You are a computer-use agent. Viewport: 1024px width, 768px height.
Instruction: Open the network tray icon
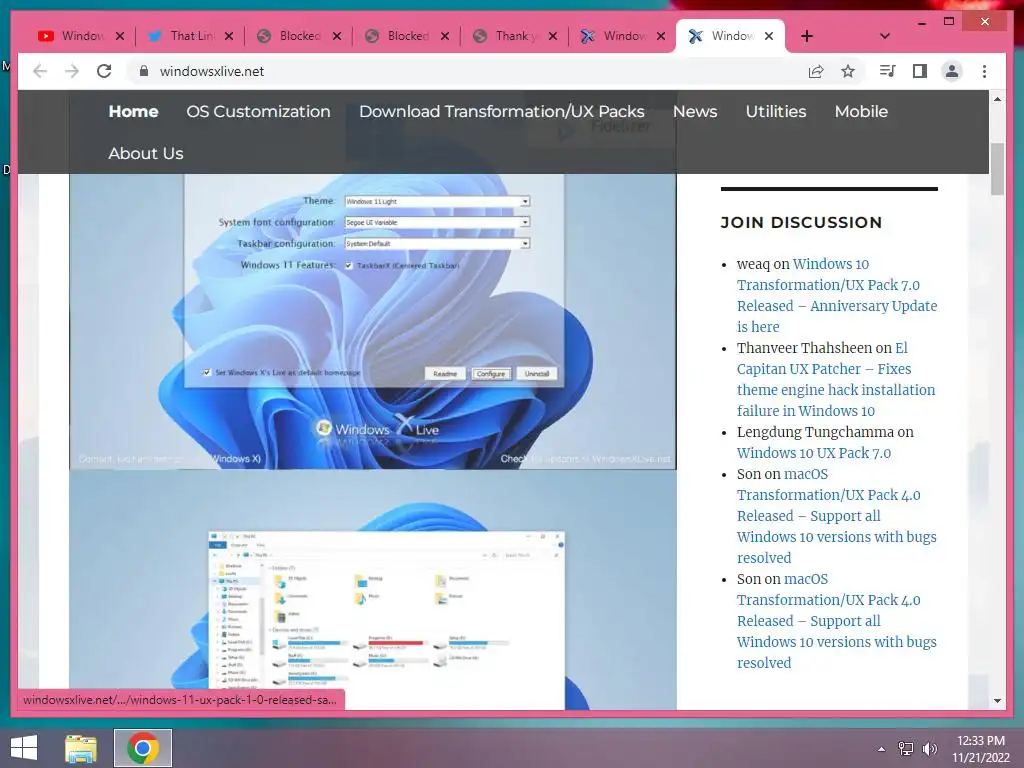[x=905, y=748]
